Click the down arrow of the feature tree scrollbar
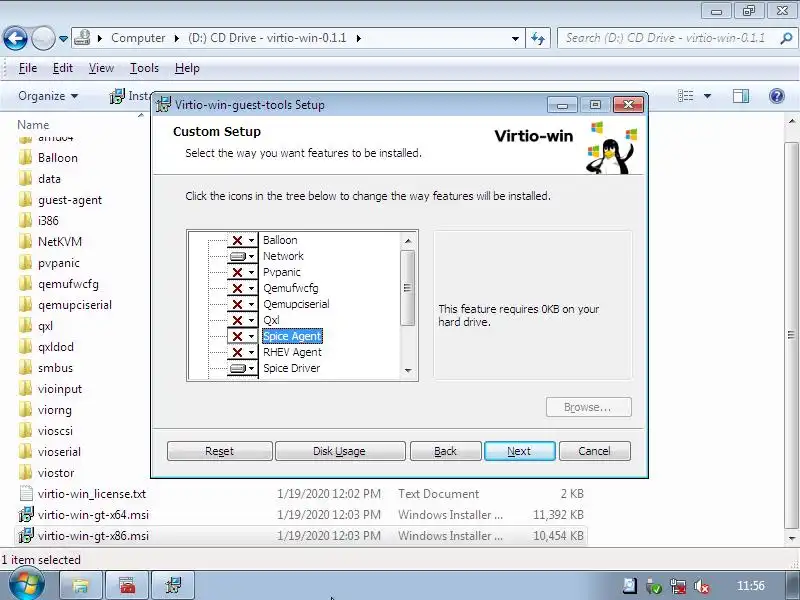 click(x=408, y=371)
